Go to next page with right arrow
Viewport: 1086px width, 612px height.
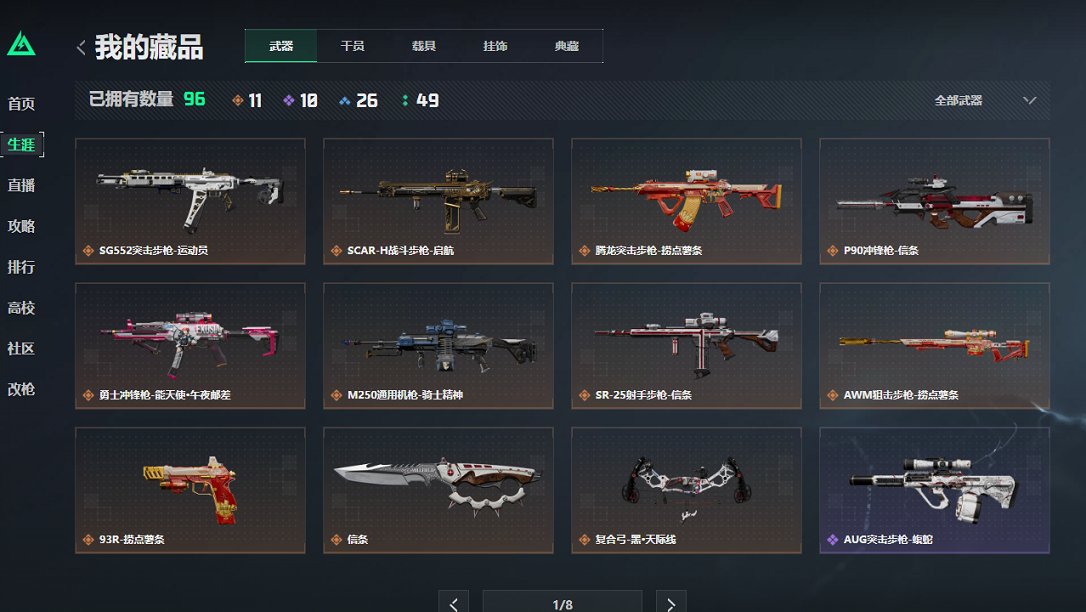pos(670,603)
